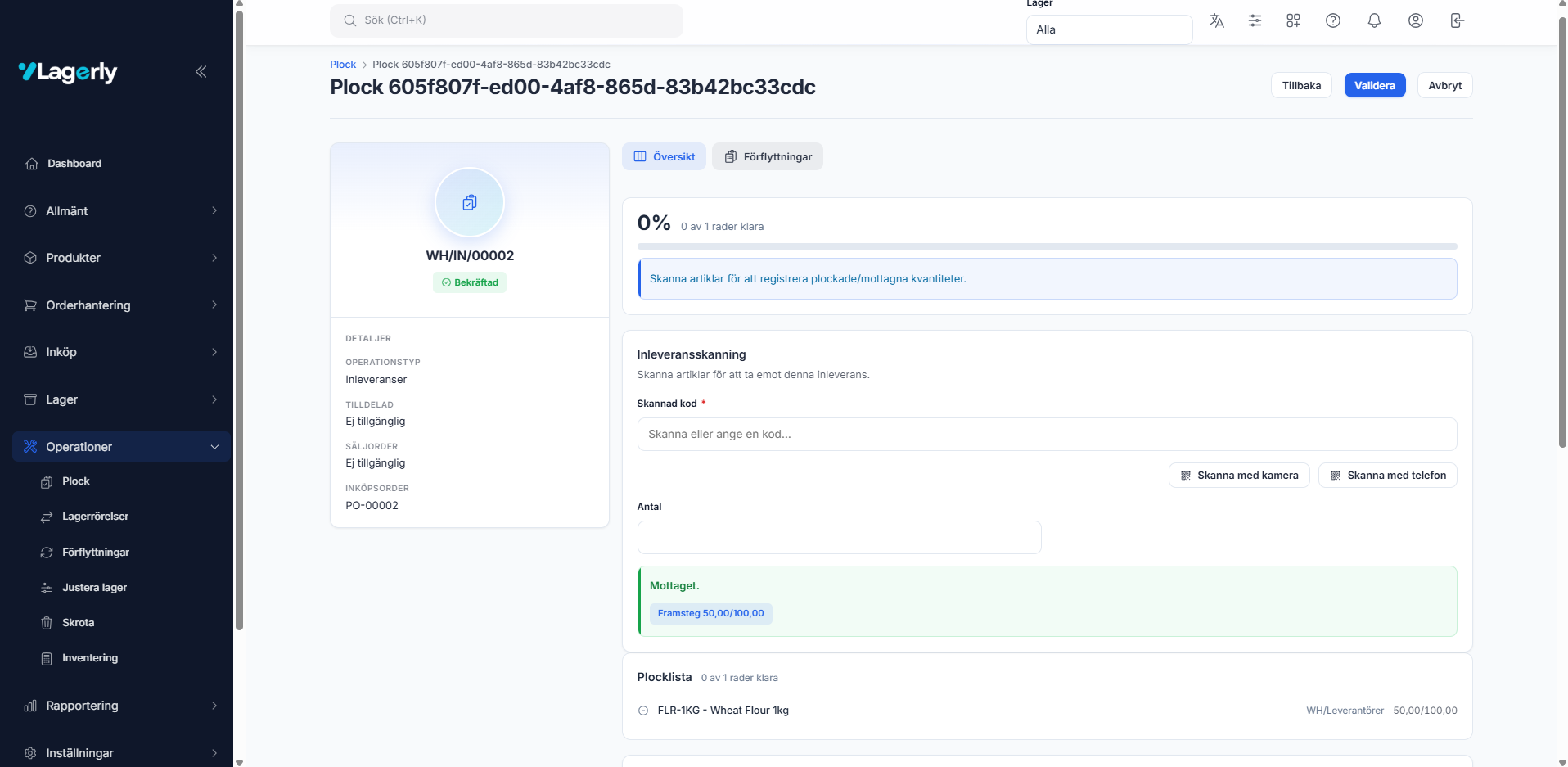Click the blue Validera button
1568x767 pixels.
pos(1374,86)
